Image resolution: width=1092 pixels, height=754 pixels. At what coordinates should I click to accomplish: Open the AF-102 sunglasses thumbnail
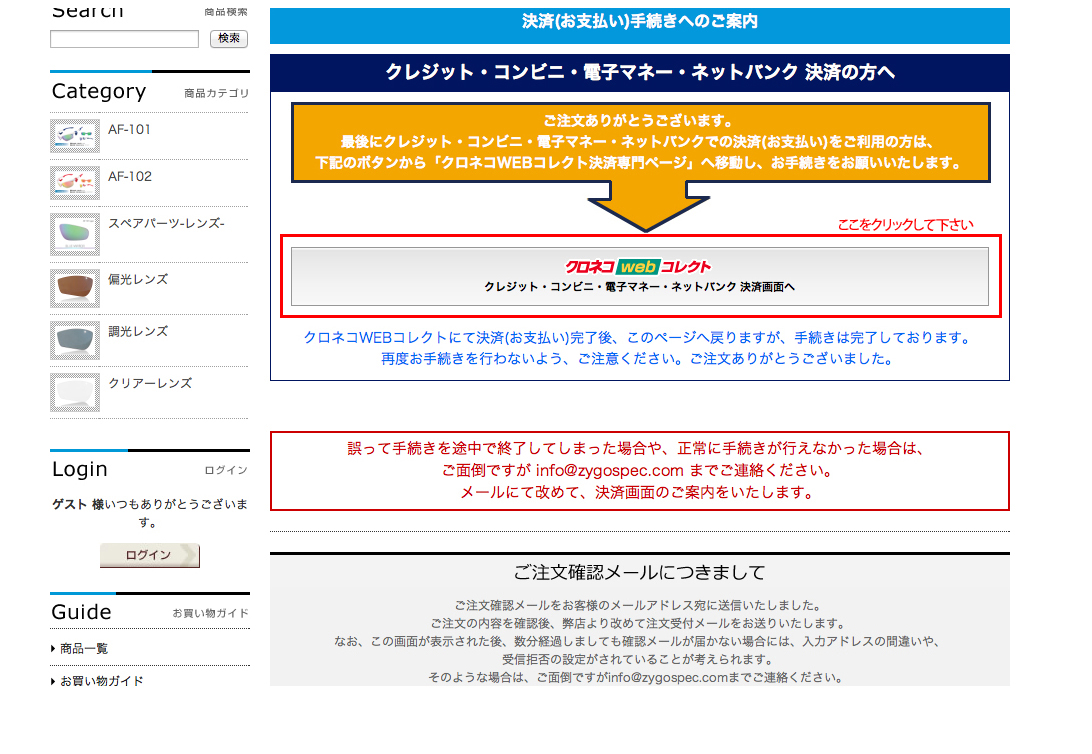pyautogui.click(x=75, y=182)
